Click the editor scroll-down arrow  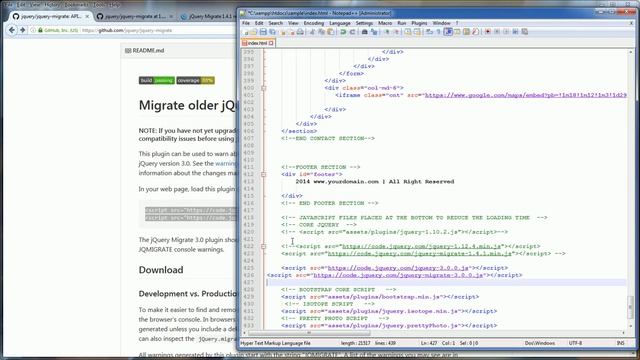pyautogui.click(x=631, y=327)
